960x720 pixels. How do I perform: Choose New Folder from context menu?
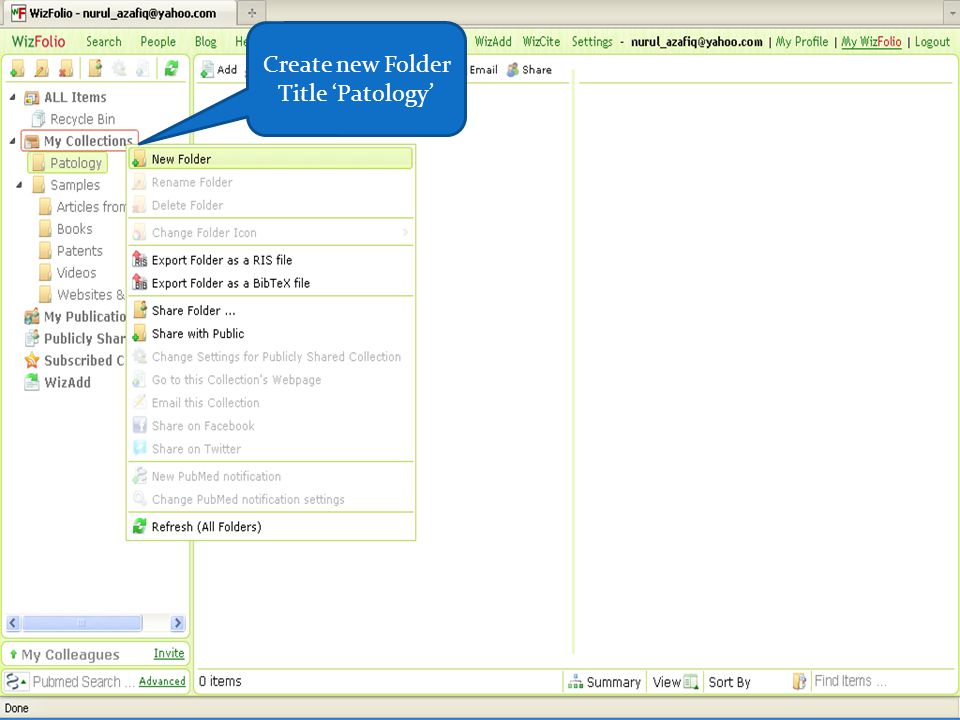pos(271,159)
